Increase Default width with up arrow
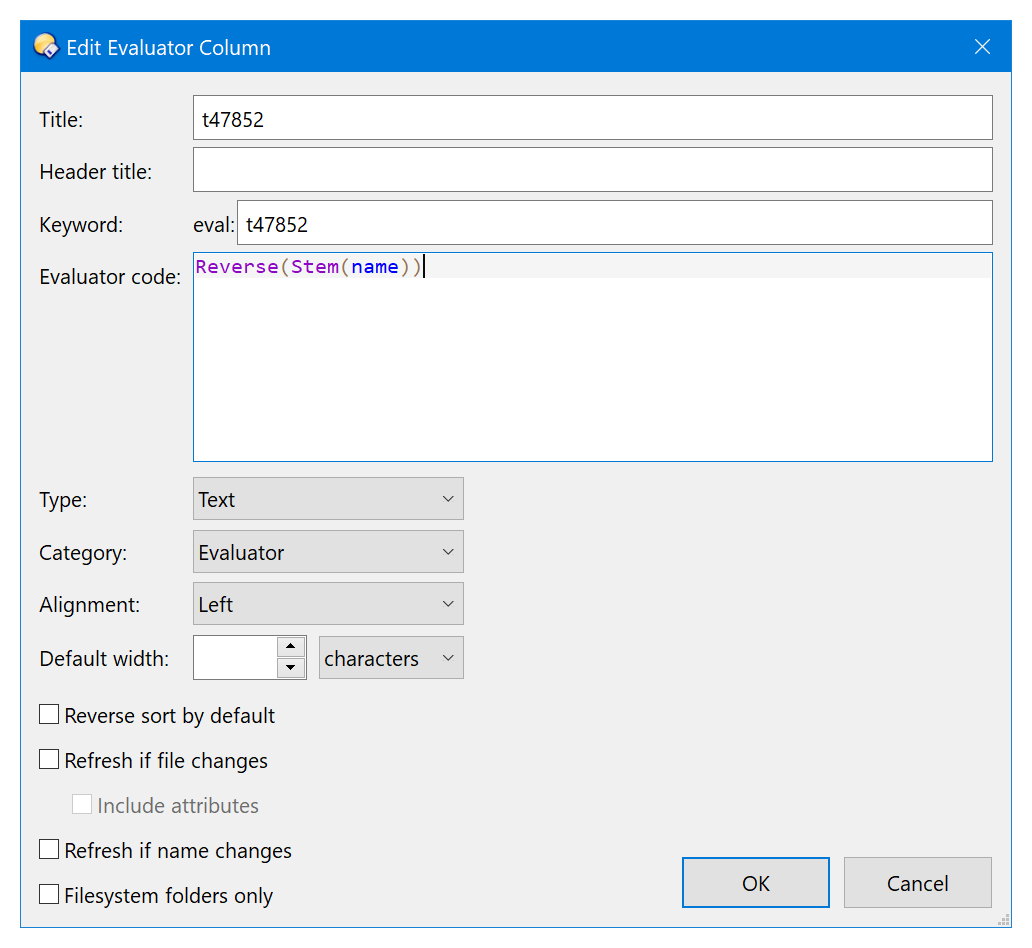The image size is (1032, 948). click(291, 647)
